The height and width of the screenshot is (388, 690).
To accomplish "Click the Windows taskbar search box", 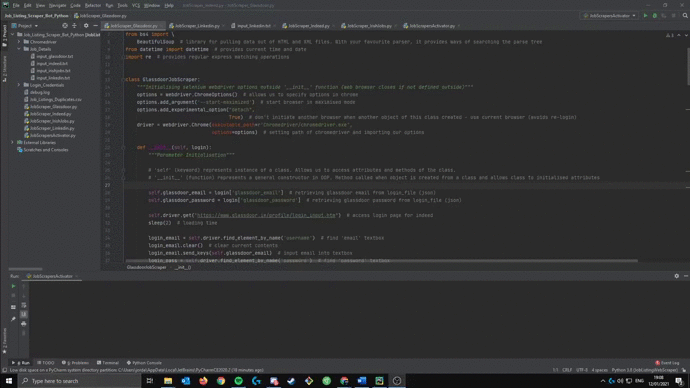I will tap(79, 381).
